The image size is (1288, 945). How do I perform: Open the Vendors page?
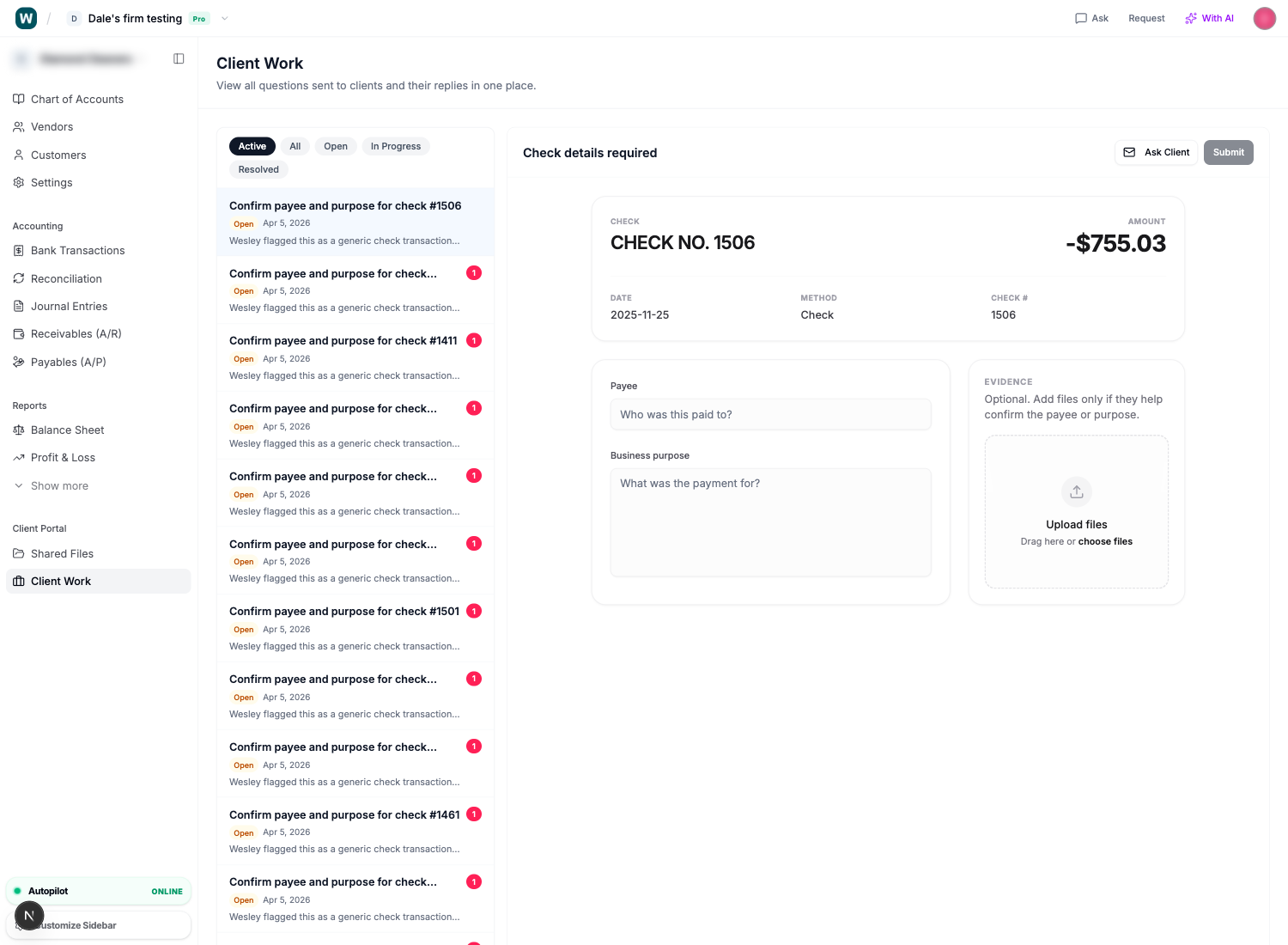(52, 126)
